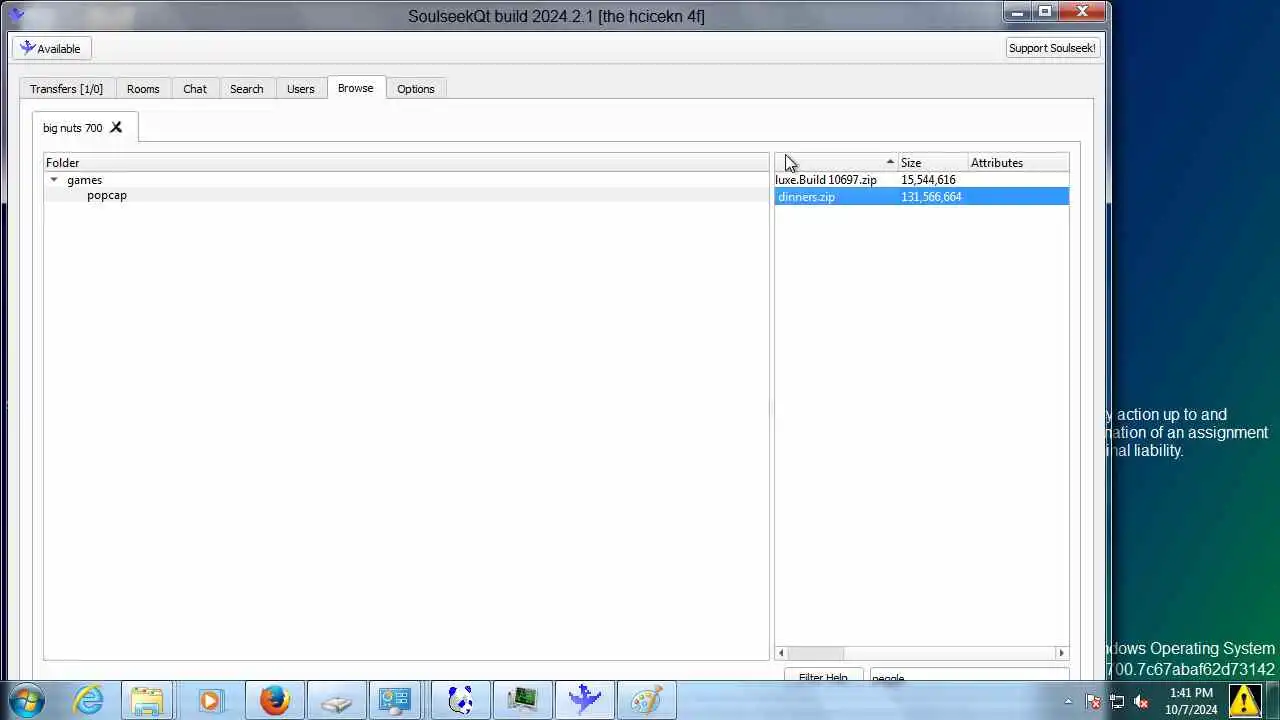Open the Transfers [1/0] tab
The height and width of the screenshot is (720, 1280).
point(66,89)
